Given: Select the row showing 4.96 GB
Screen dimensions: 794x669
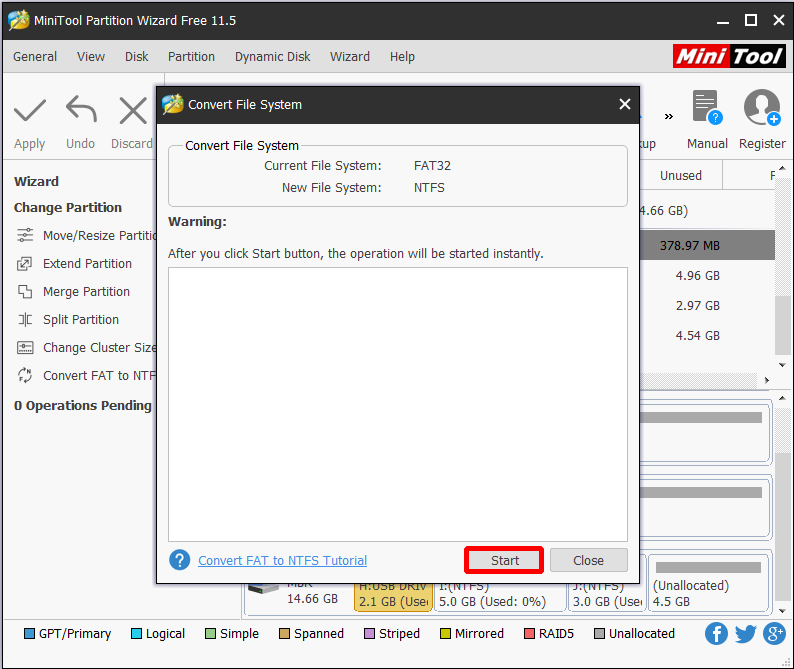Looking at the screenshot, I should [707, 276].
